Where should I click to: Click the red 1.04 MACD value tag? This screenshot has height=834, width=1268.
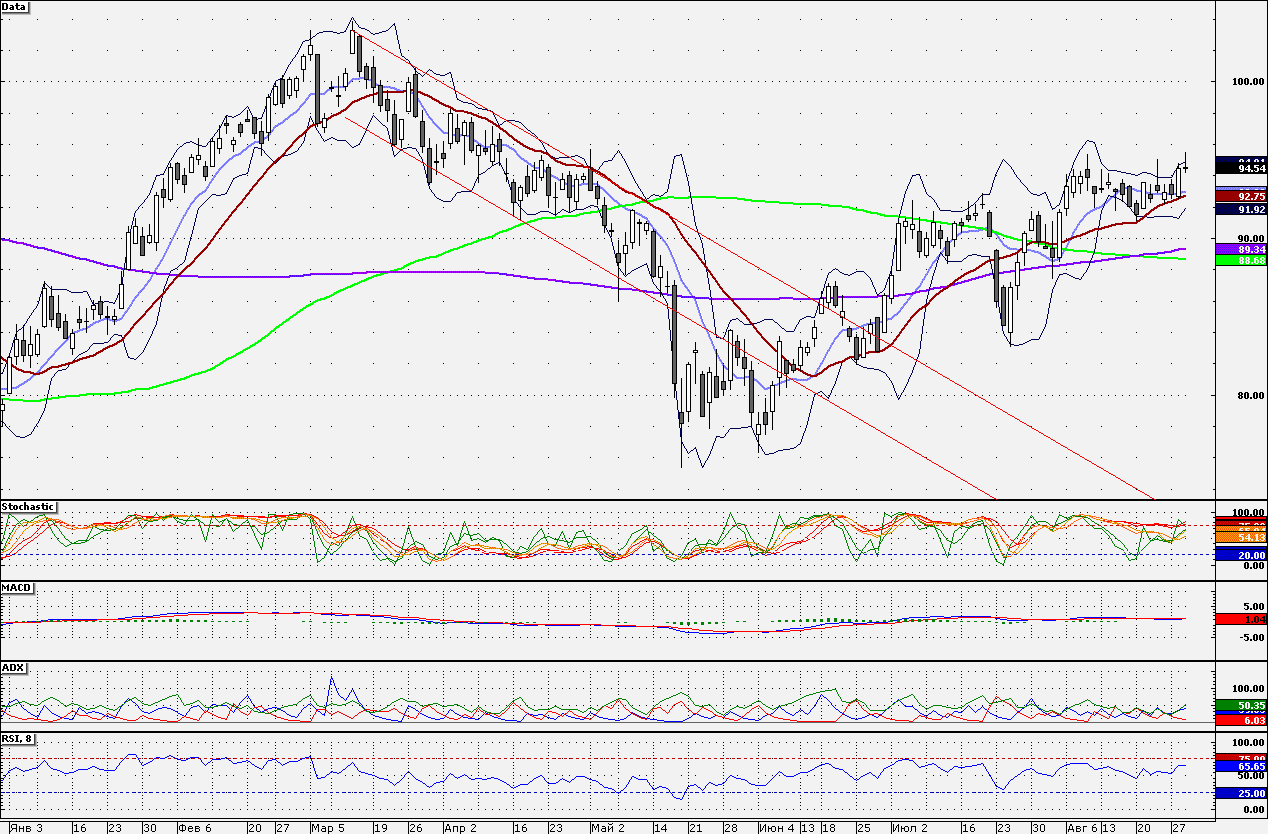pos(1242,619)
